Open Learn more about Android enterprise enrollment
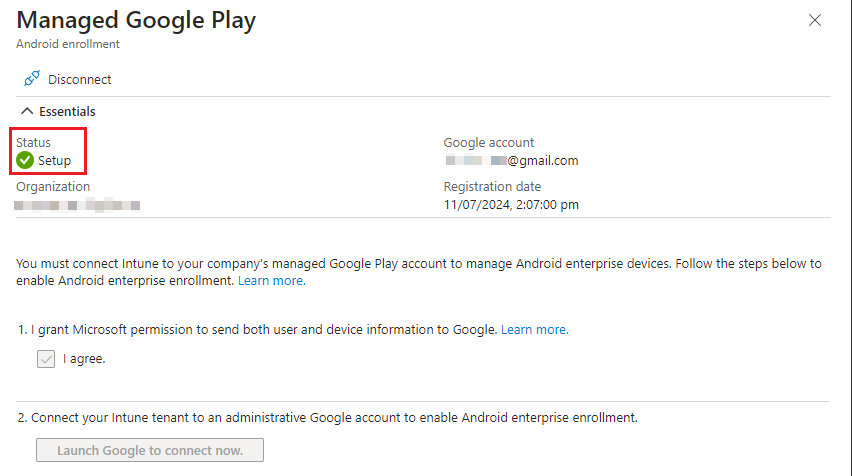This screenshot has width=852, height=476. [x=271, y=281]
